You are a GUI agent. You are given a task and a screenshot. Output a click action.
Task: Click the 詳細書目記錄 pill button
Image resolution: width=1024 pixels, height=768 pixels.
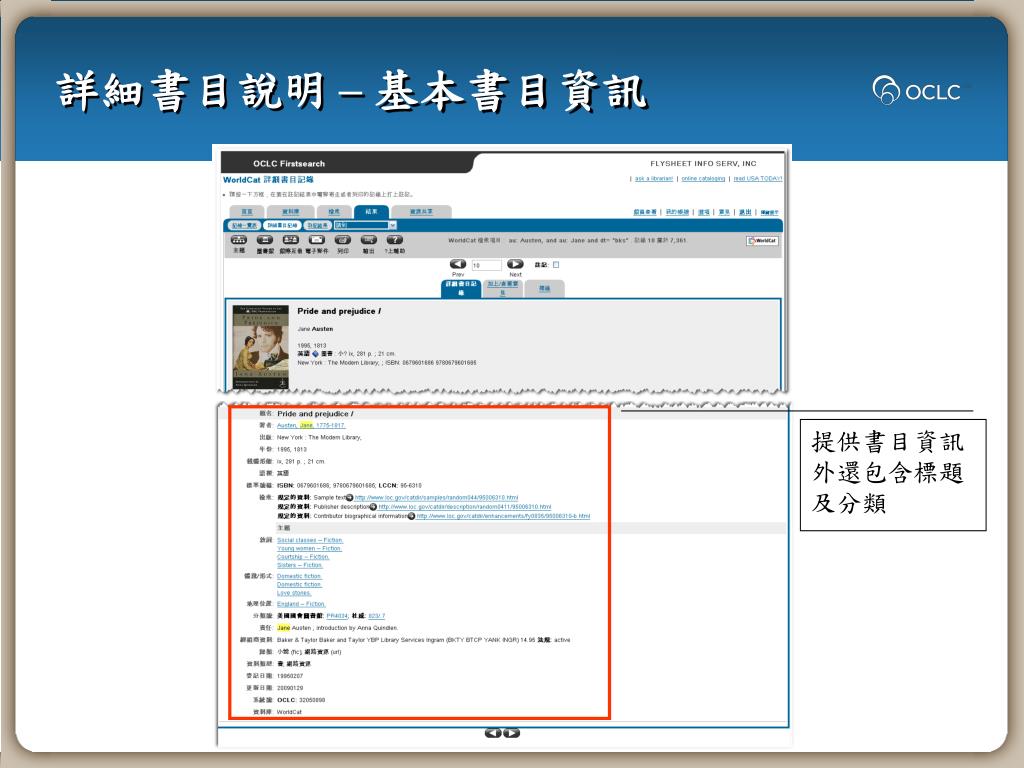[x=283, y=225]
